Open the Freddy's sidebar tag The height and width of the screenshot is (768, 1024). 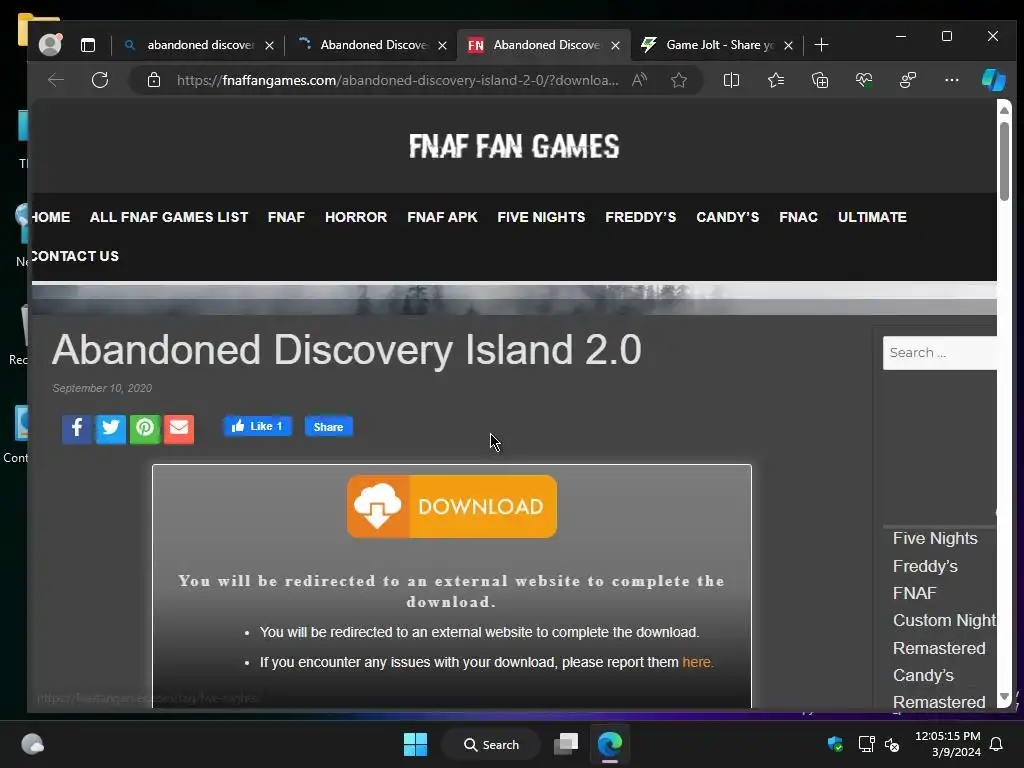click(x=925, y=566)
